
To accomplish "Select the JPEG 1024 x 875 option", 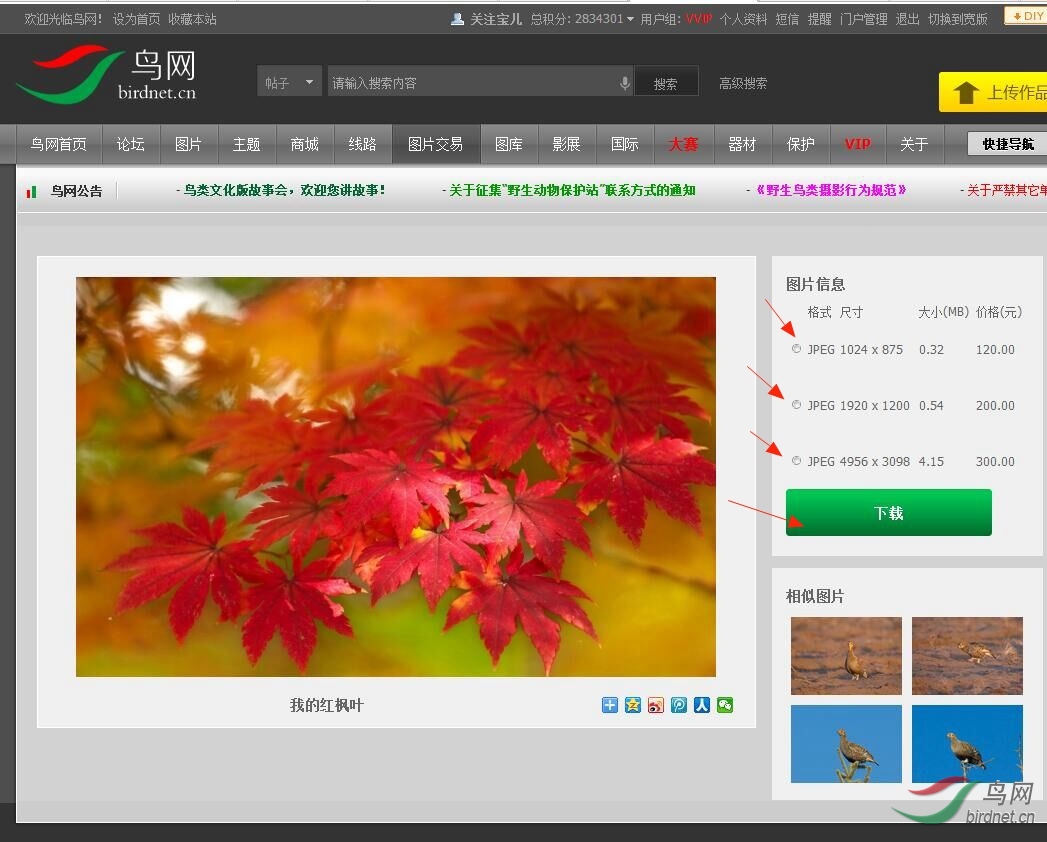I will pos(797,349).
